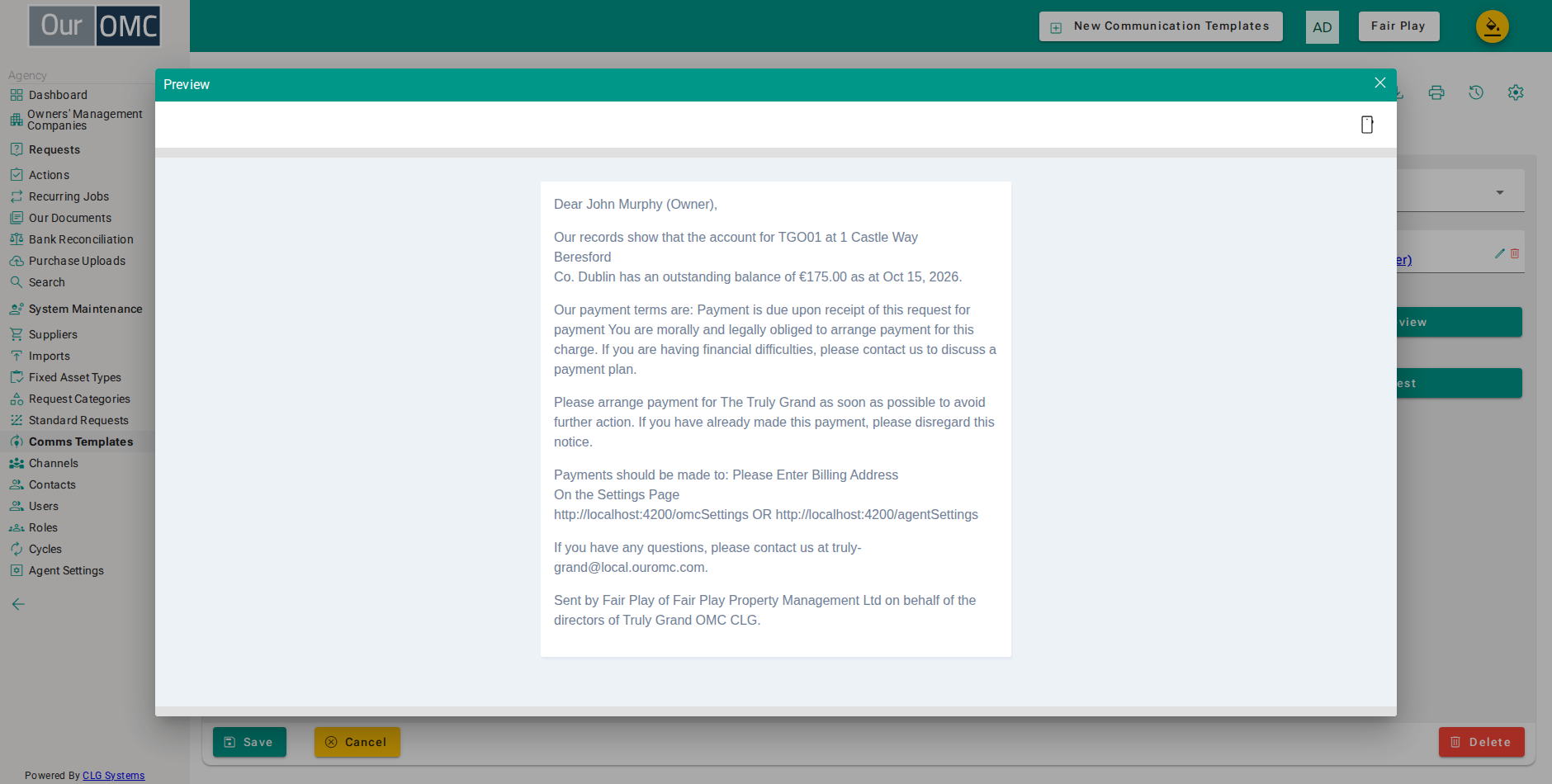Click the orange paint bucket theme icon

pyautogui.click(x=1493, y=26)
